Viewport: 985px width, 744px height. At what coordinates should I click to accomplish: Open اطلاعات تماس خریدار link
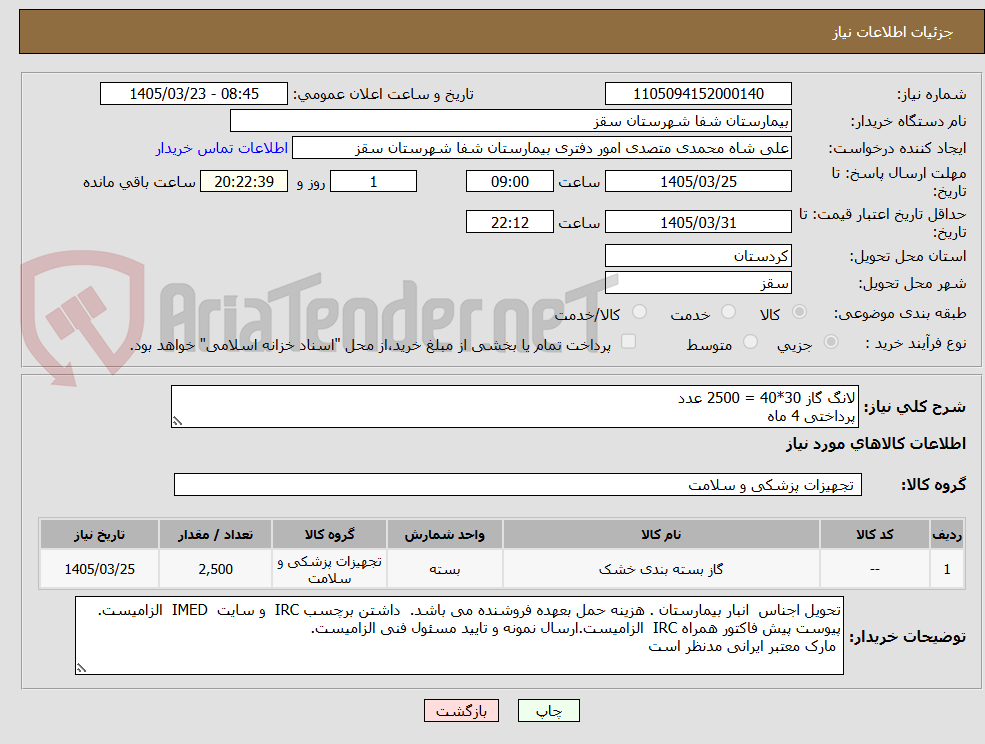[222, 148]
